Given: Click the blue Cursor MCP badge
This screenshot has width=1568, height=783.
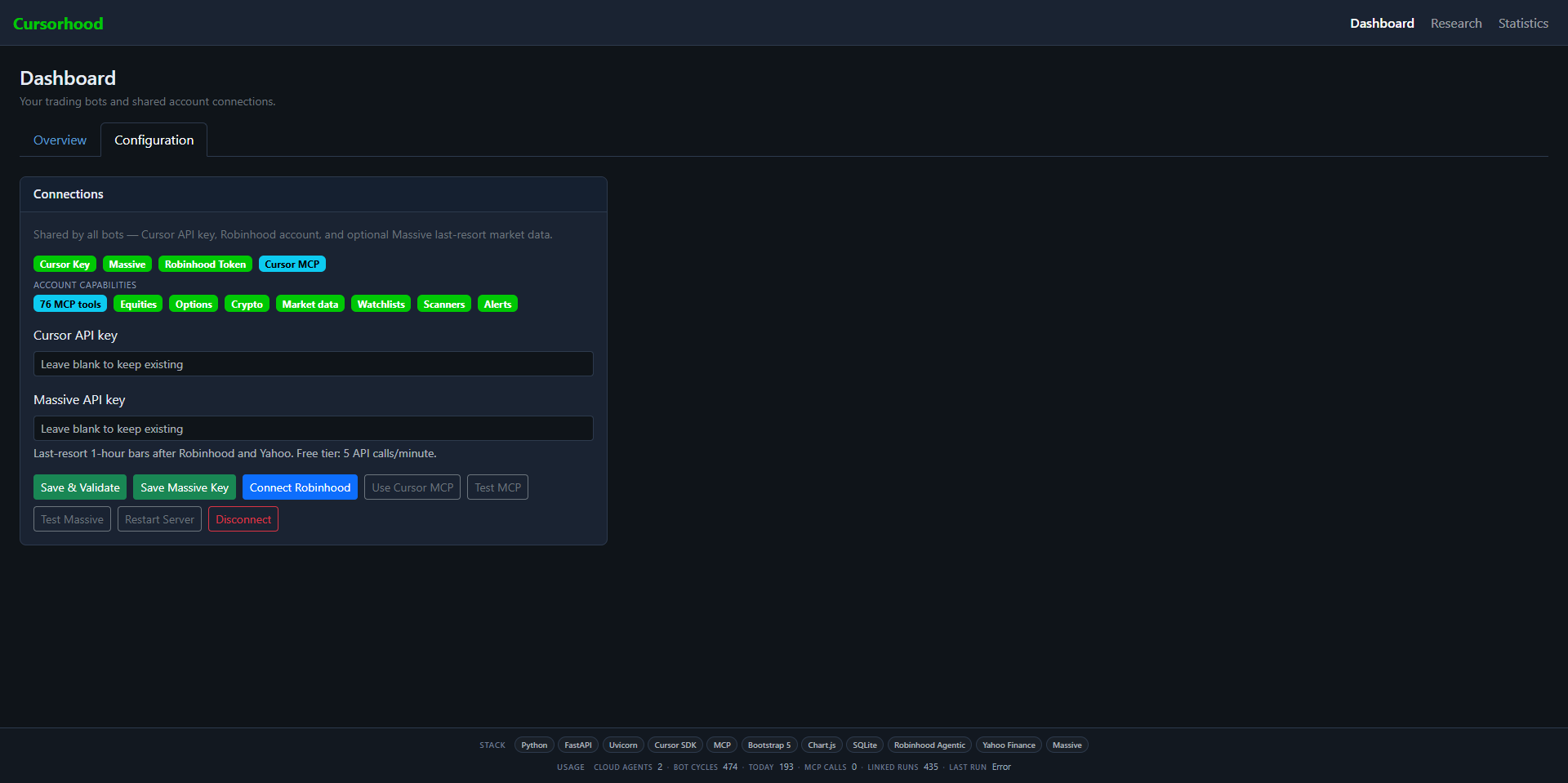Looking at the screenshot, I should point(292,264).
